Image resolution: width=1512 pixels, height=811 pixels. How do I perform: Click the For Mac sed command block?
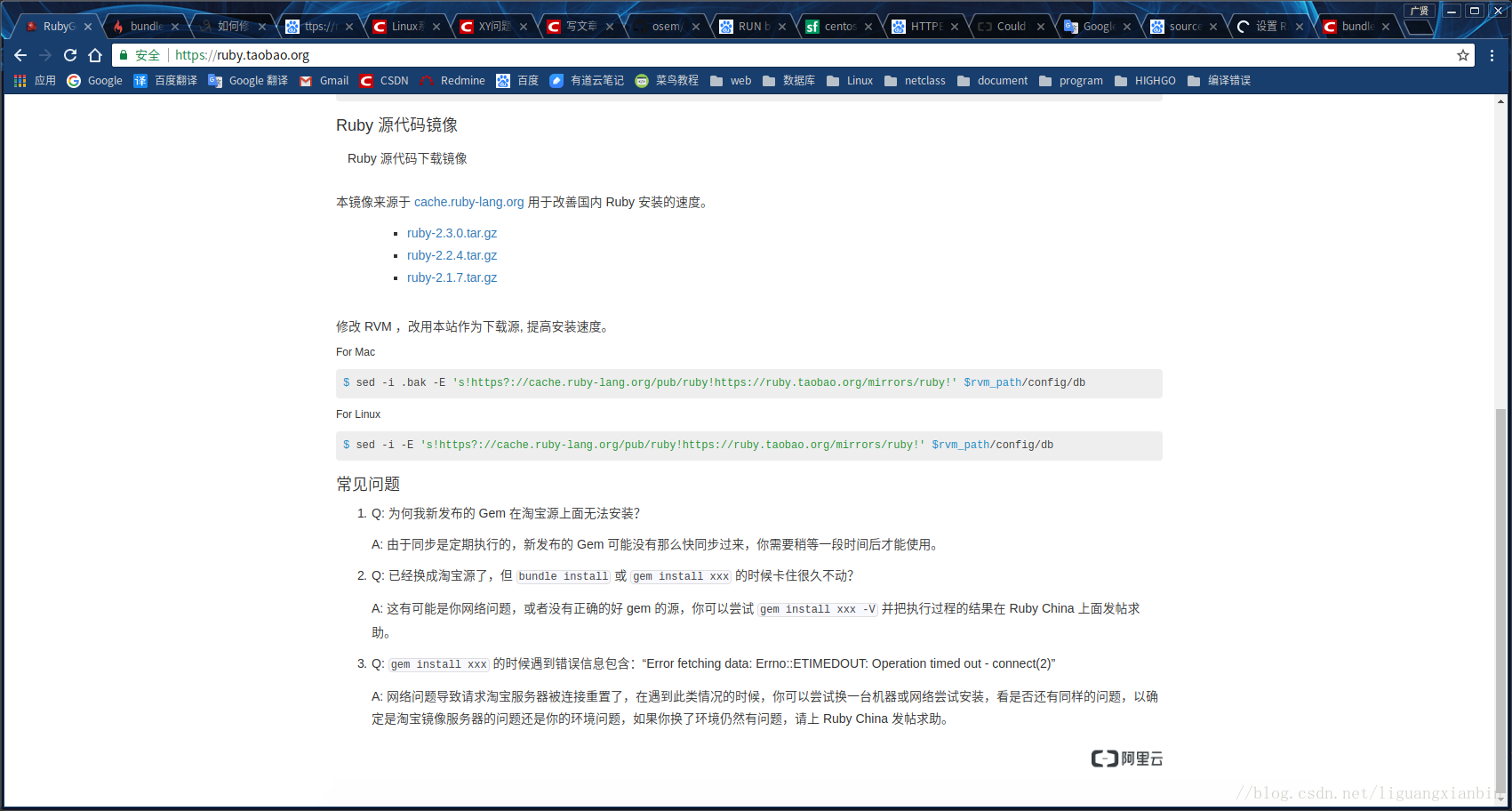pyautogui.click(x=748, y=383)
